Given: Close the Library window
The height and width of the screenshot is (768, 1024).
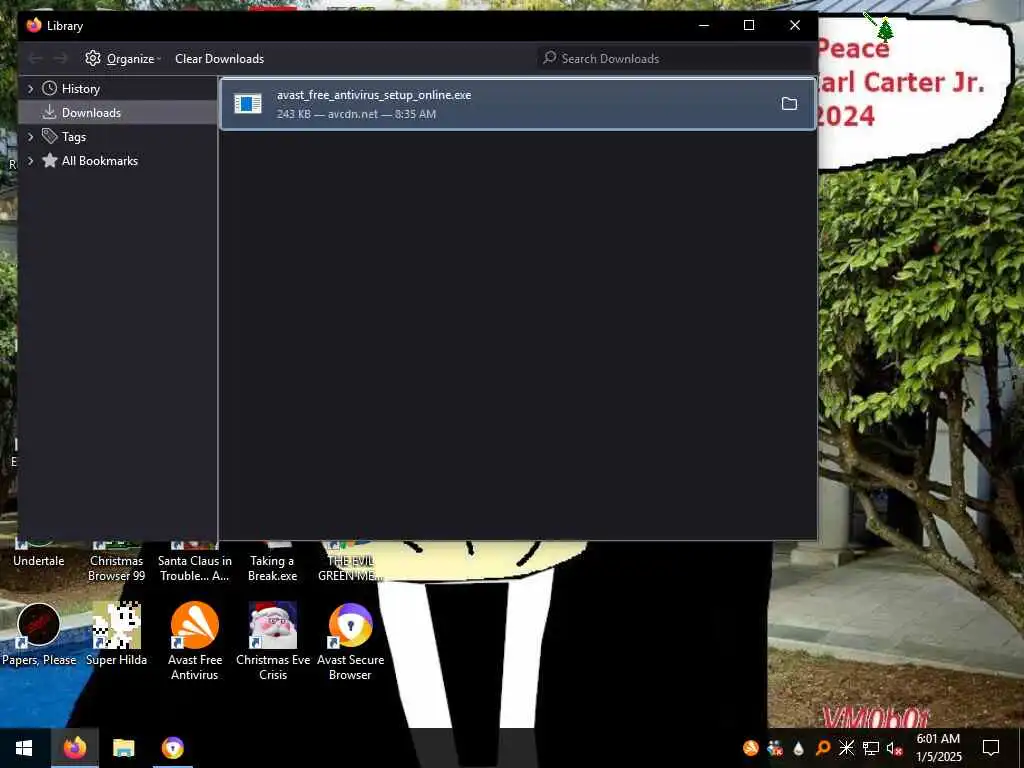Looking at the screenshot, I should [795, 25].
